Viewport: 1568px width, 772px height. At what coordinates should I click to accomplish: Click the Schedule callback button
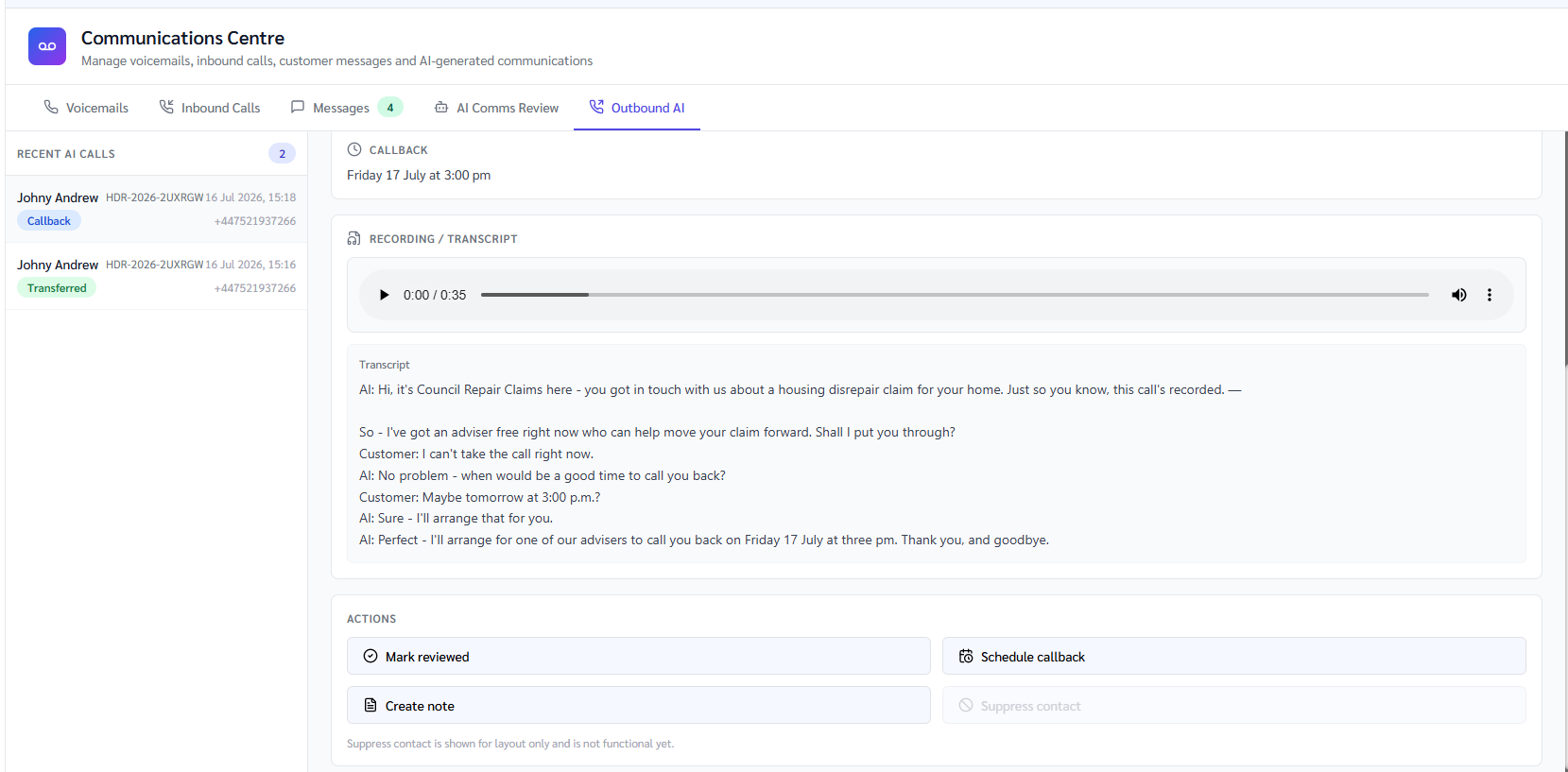[x=1234, y=656]
